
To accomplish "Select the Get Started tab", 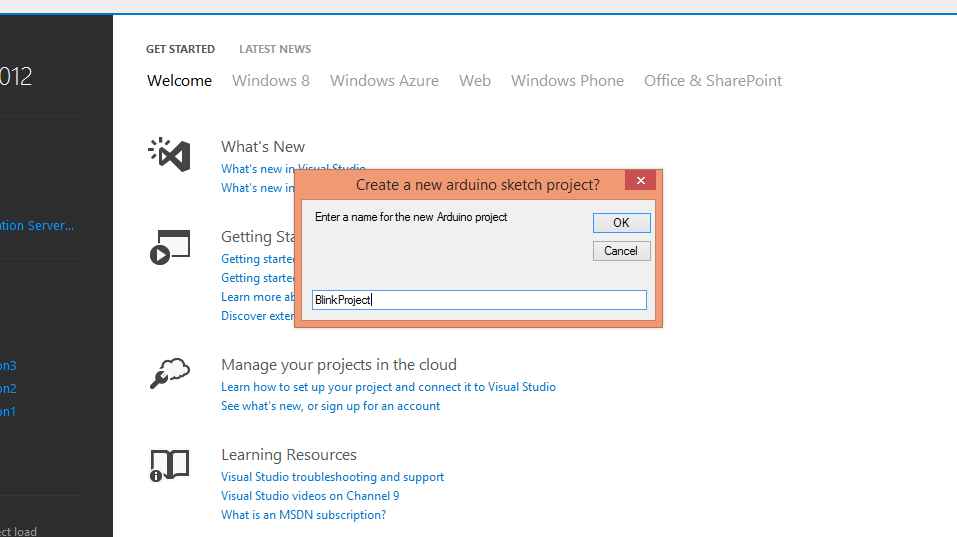I will coord(180,49).
